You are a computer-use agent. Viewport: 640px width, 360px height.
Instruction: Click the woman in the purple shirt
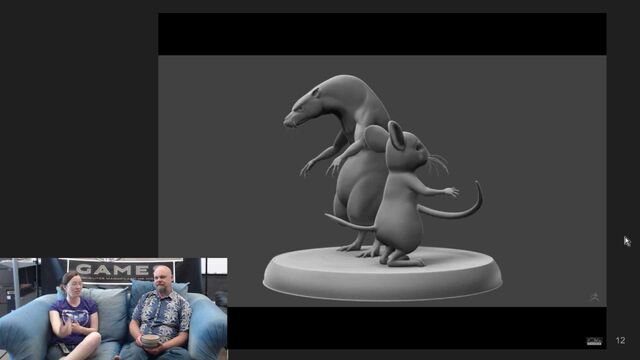click(73, 316)
